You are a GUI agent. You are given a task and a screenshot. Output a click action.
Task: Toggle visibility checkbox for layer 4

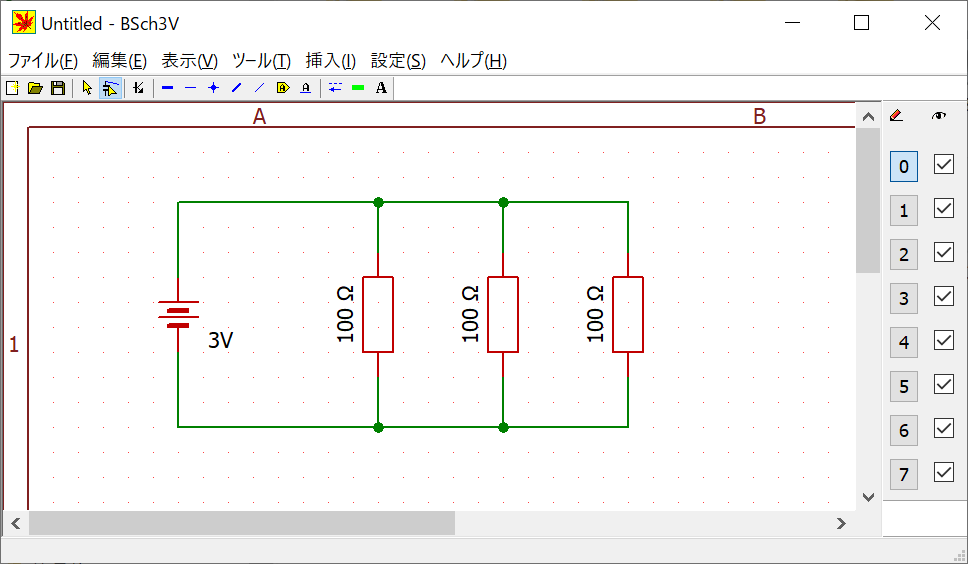(x=944, y=340)
